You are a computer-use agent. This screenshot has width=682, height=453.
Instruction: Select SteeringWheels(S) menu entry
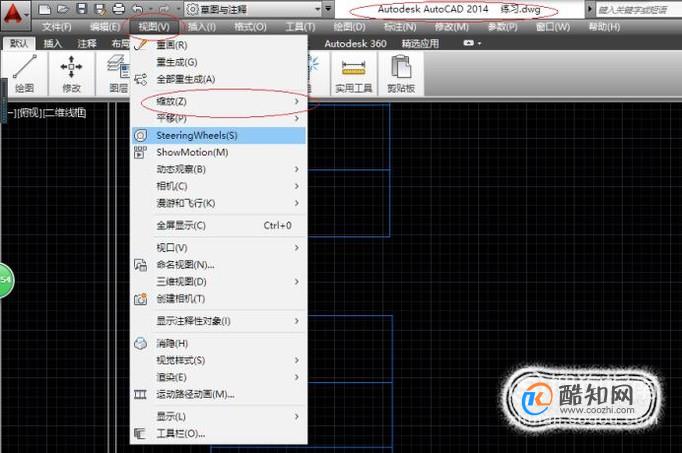(219, 135)
